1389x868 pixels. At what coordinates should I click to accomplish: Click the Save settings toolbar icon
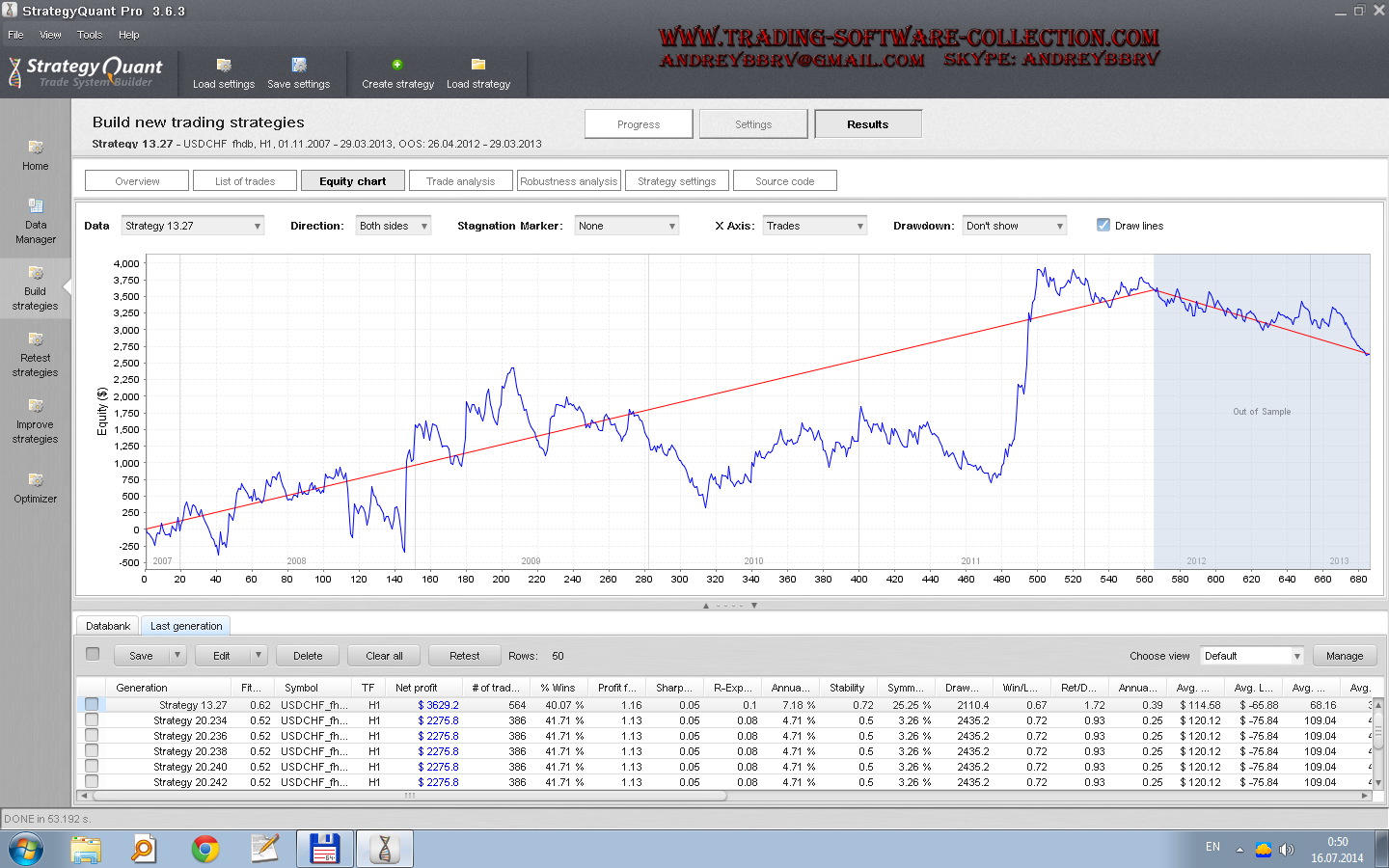299,66
